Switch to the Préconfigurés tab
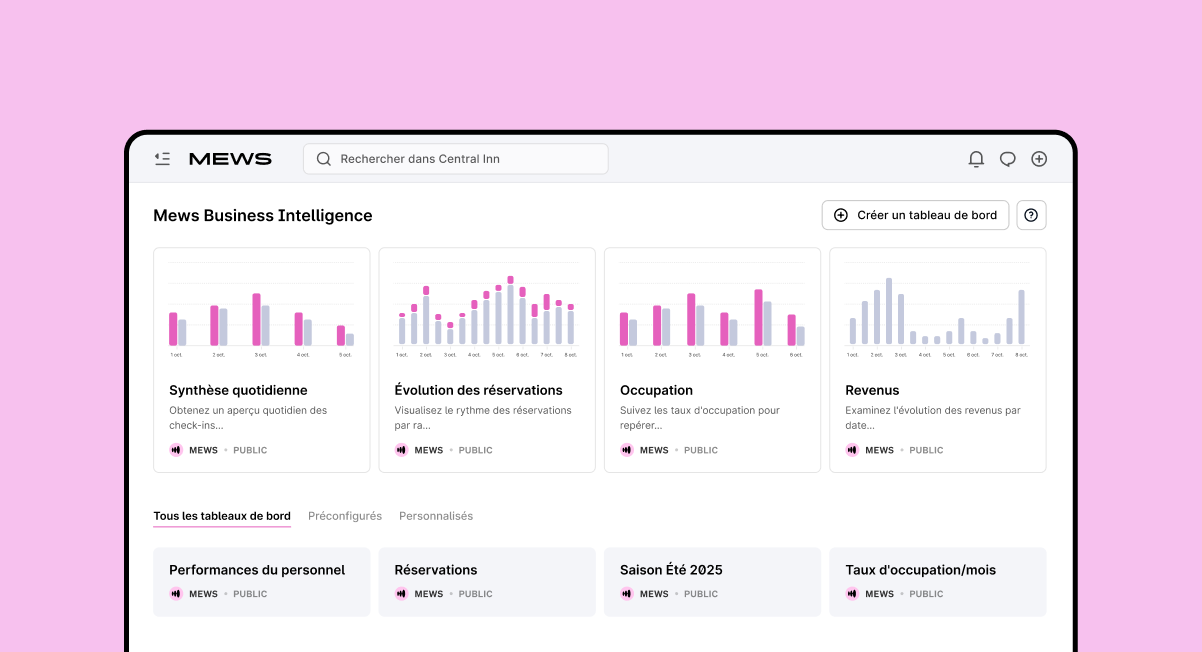The width and height of the screenshot is (1202, 652). click(x=345, y=516)
